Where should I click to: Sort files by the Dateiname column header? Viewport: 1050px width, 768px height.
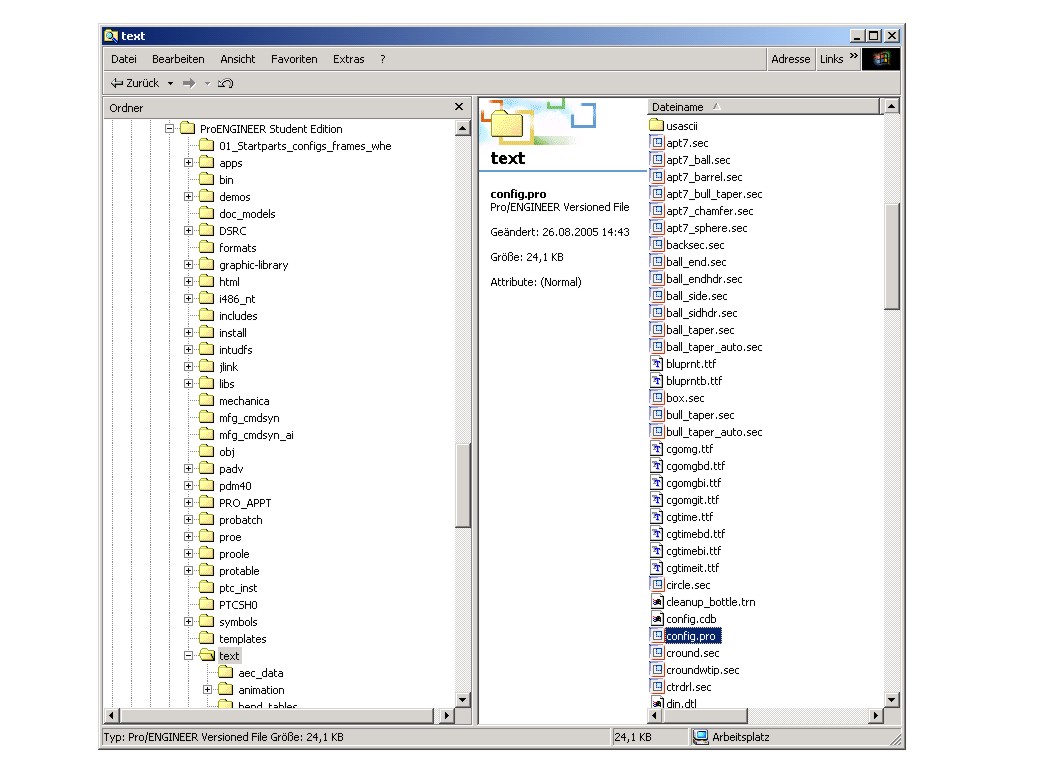(763, 106)
